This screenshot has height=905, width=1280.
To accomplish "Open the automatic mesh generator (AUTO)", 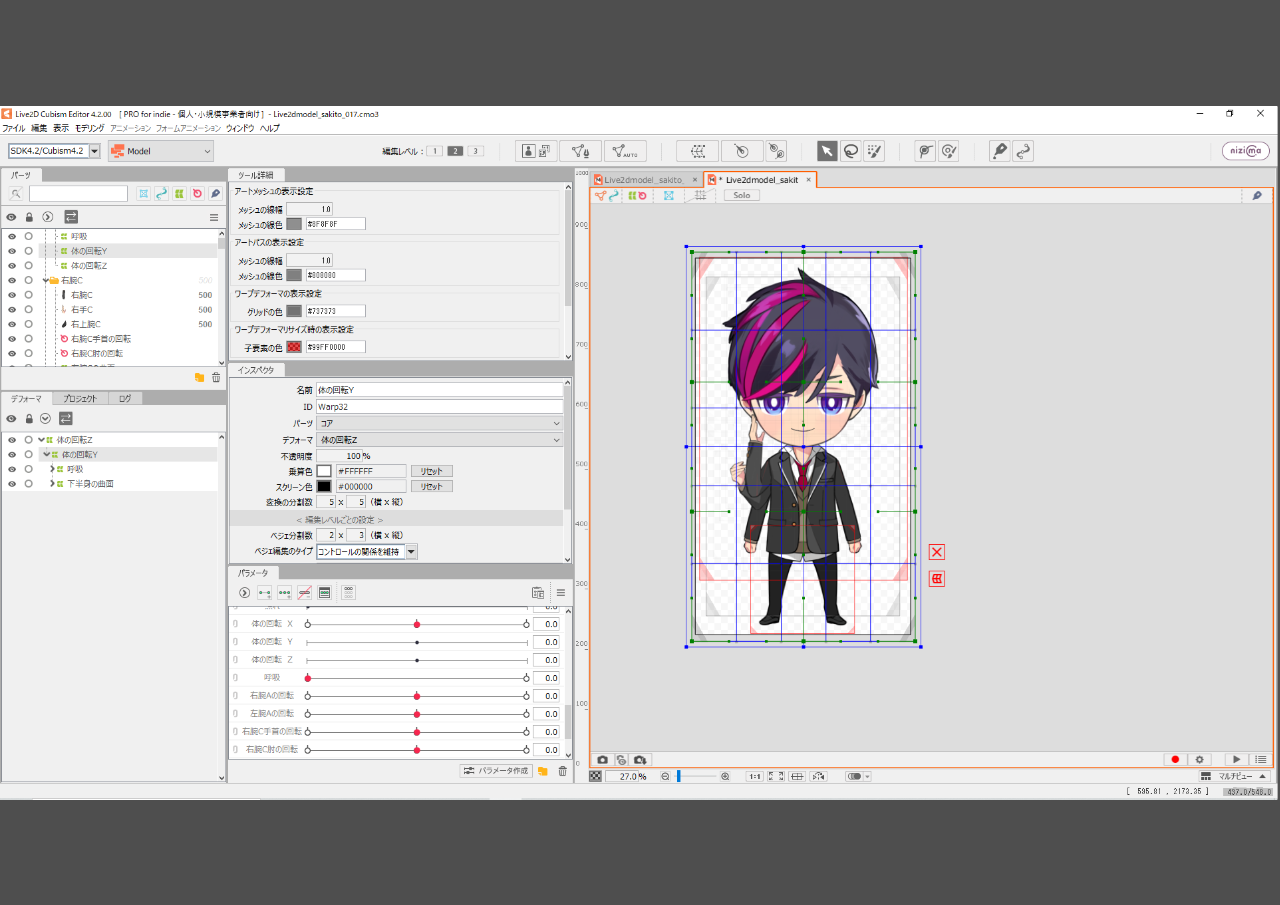I will pos(625,151).
